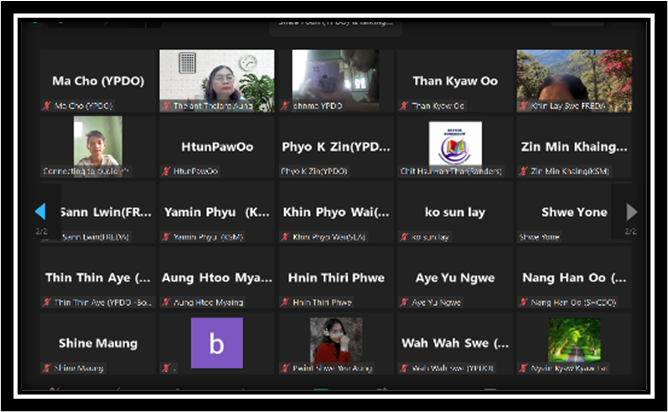Select Sann Lwin(FR... participant tile
Screen dimensions: 668x412
pyautogui.click(x=98, y=212)
